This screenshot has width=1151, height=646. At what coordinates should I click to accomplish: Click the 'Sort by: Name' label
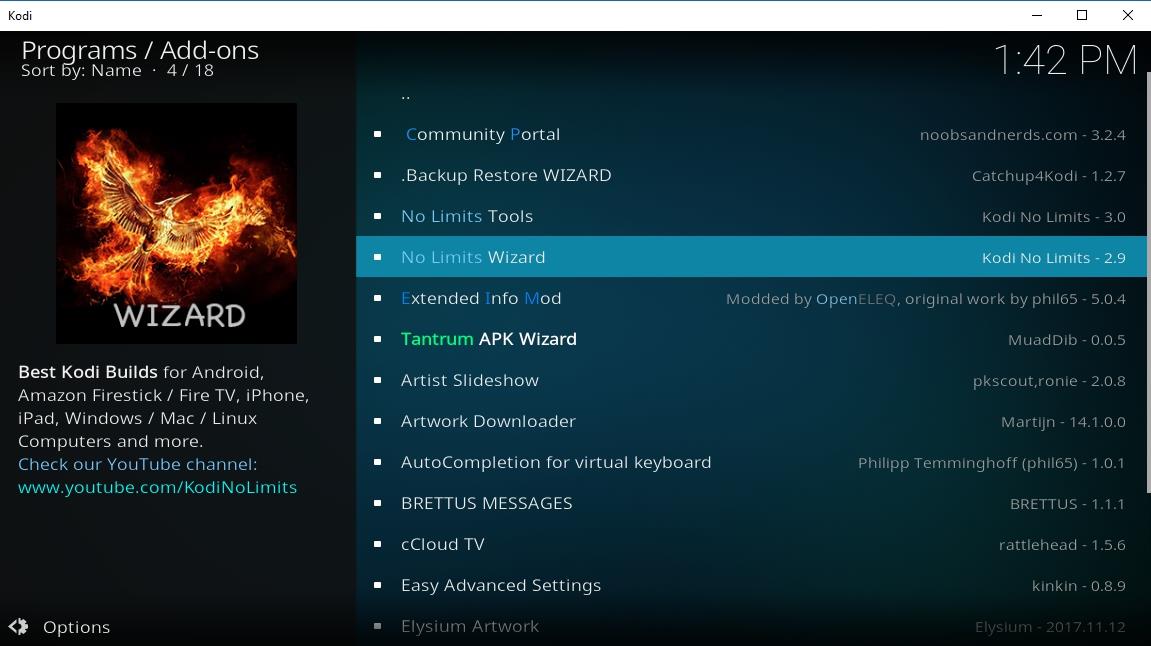81,70
